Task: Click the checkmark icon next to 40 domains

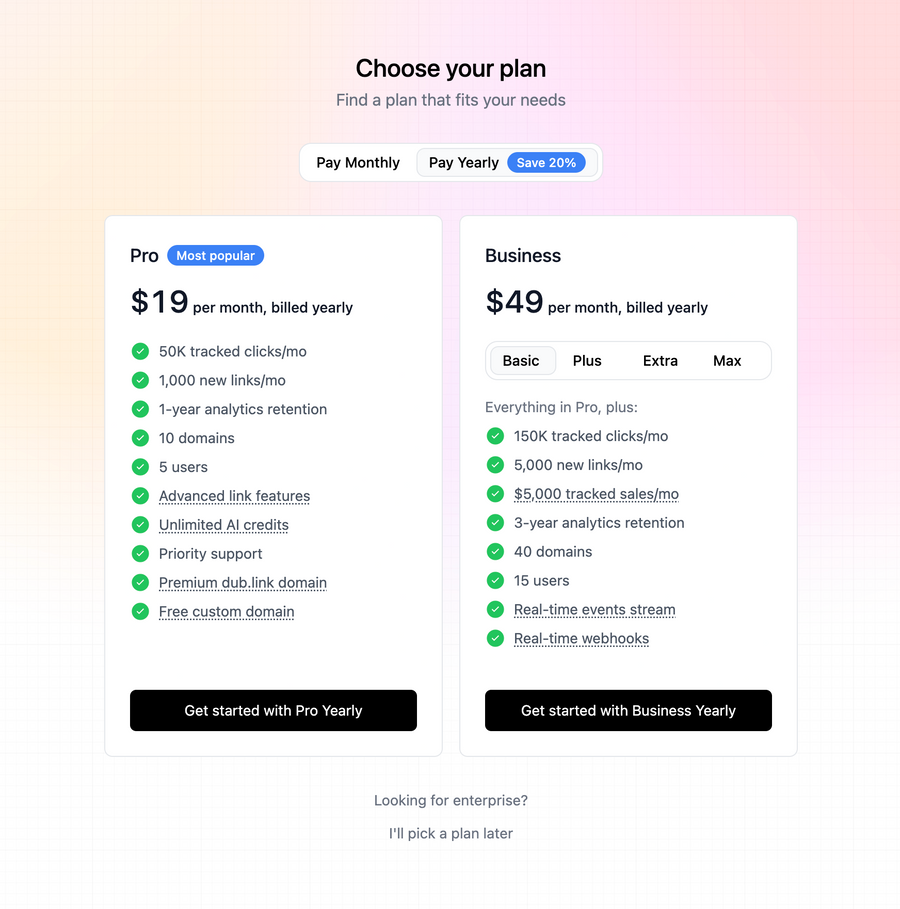Action: pos(495,551)
